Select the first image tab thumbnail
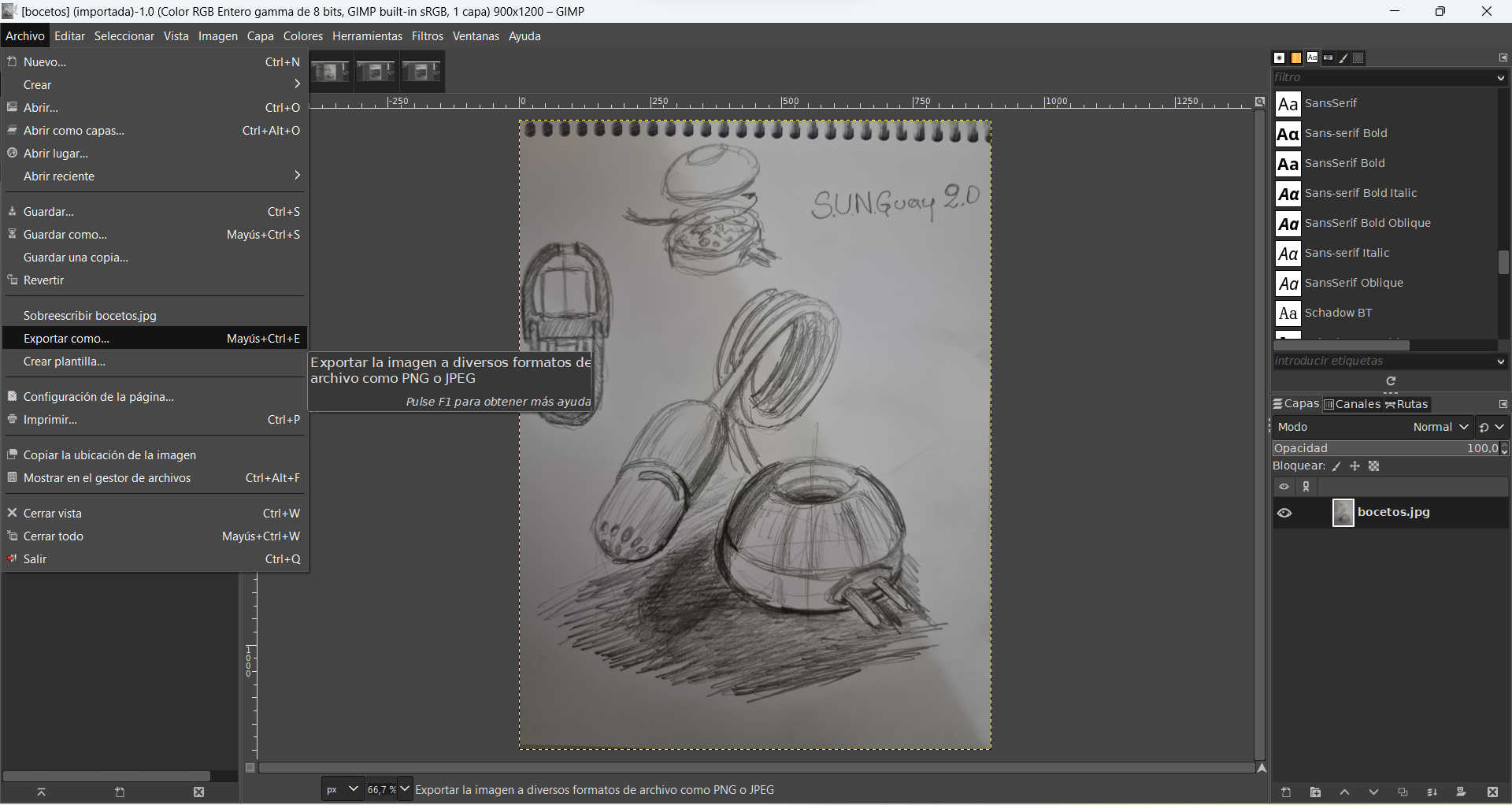The height and width of the screenshot is (805, 1512). [331, 72]
